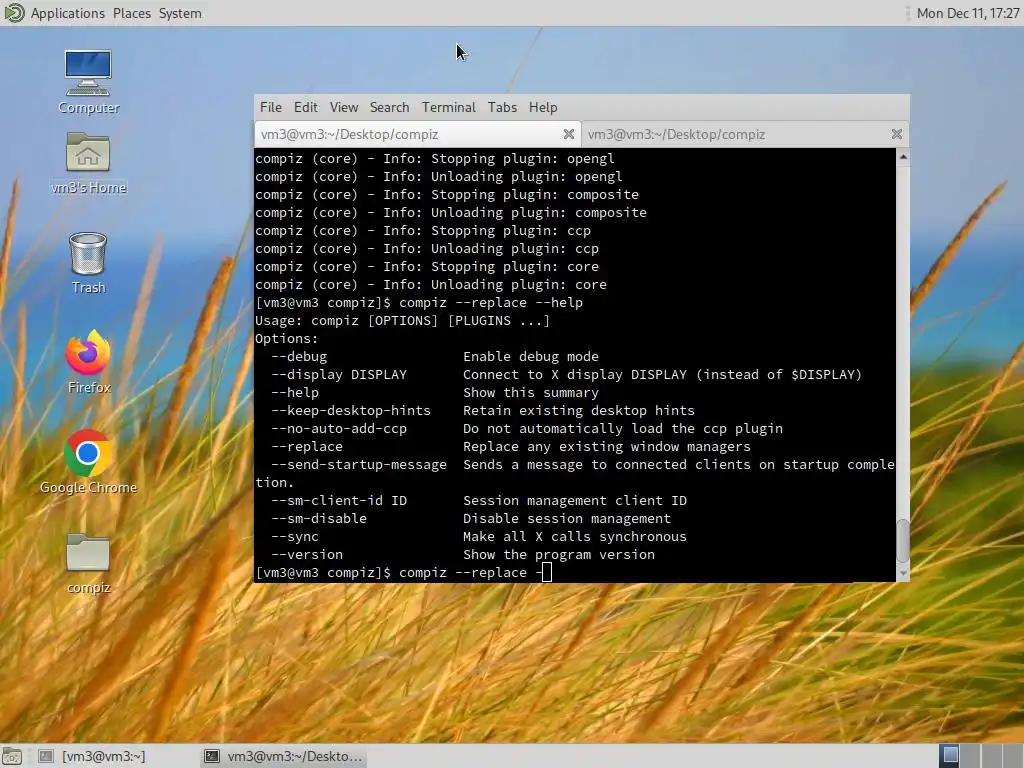
Task: Open the Edit menu in terminal
Action: [x=306, y=107]
